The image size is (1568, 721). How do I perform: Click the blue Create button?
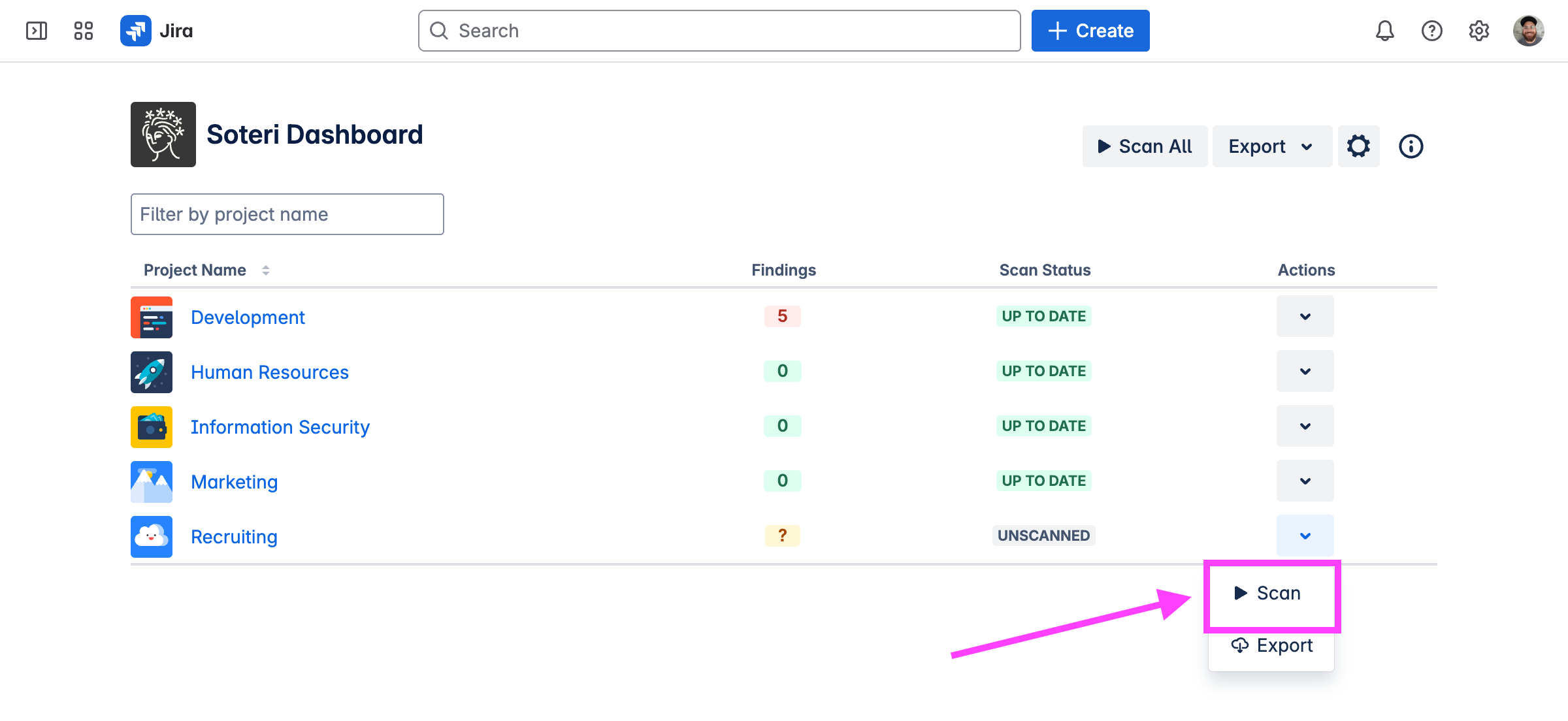click(1090, 31)
